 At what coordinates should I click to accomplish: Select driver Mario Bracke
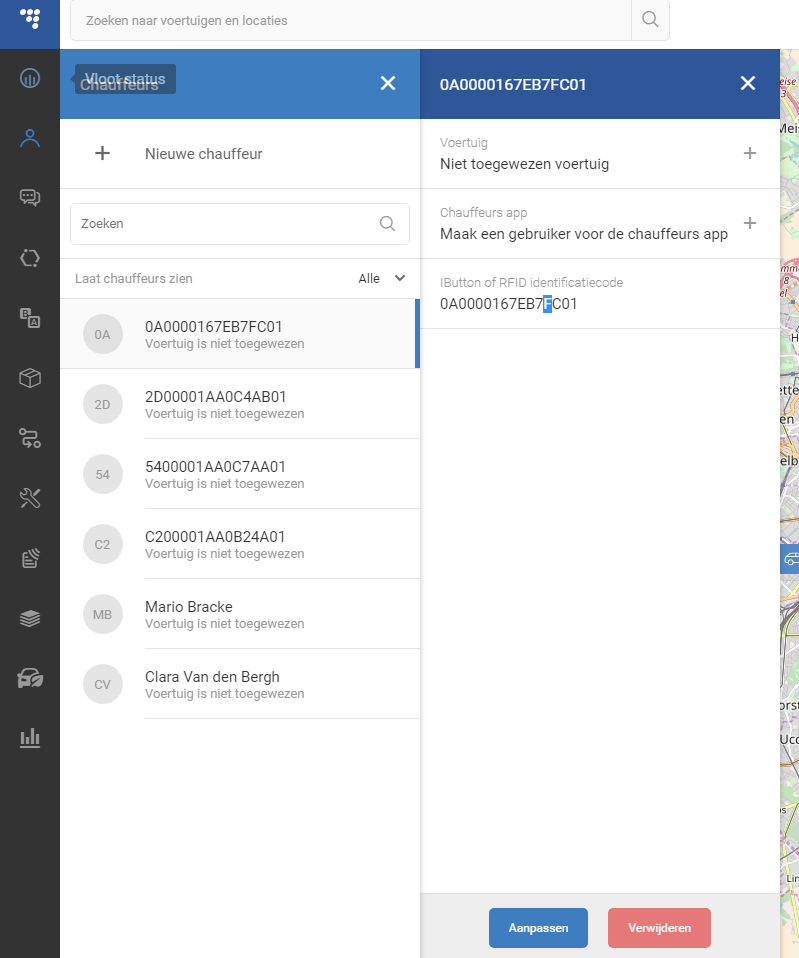click(x=240, y=614)
